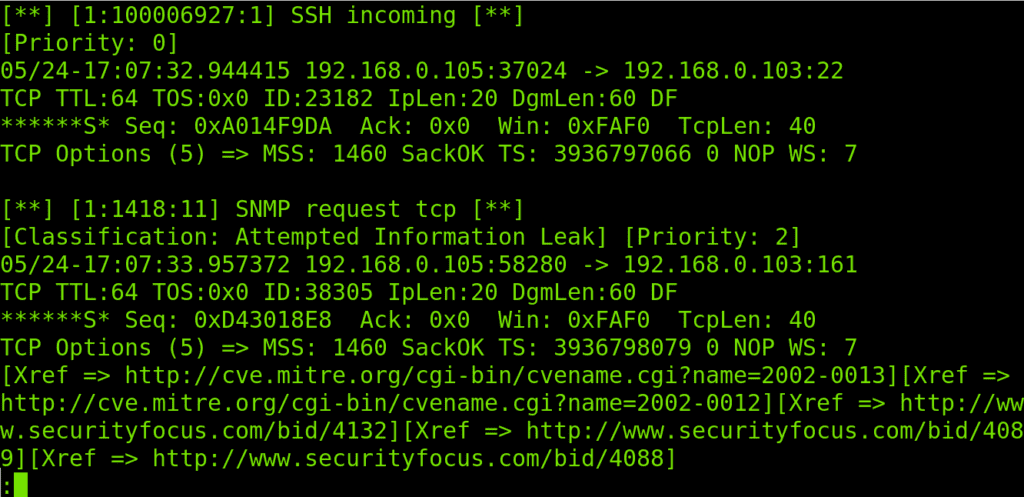Screen dimensions: 1024x497
Task: Click the timestamp 05/24-17:07:33.957372
Action: [146, 266]
